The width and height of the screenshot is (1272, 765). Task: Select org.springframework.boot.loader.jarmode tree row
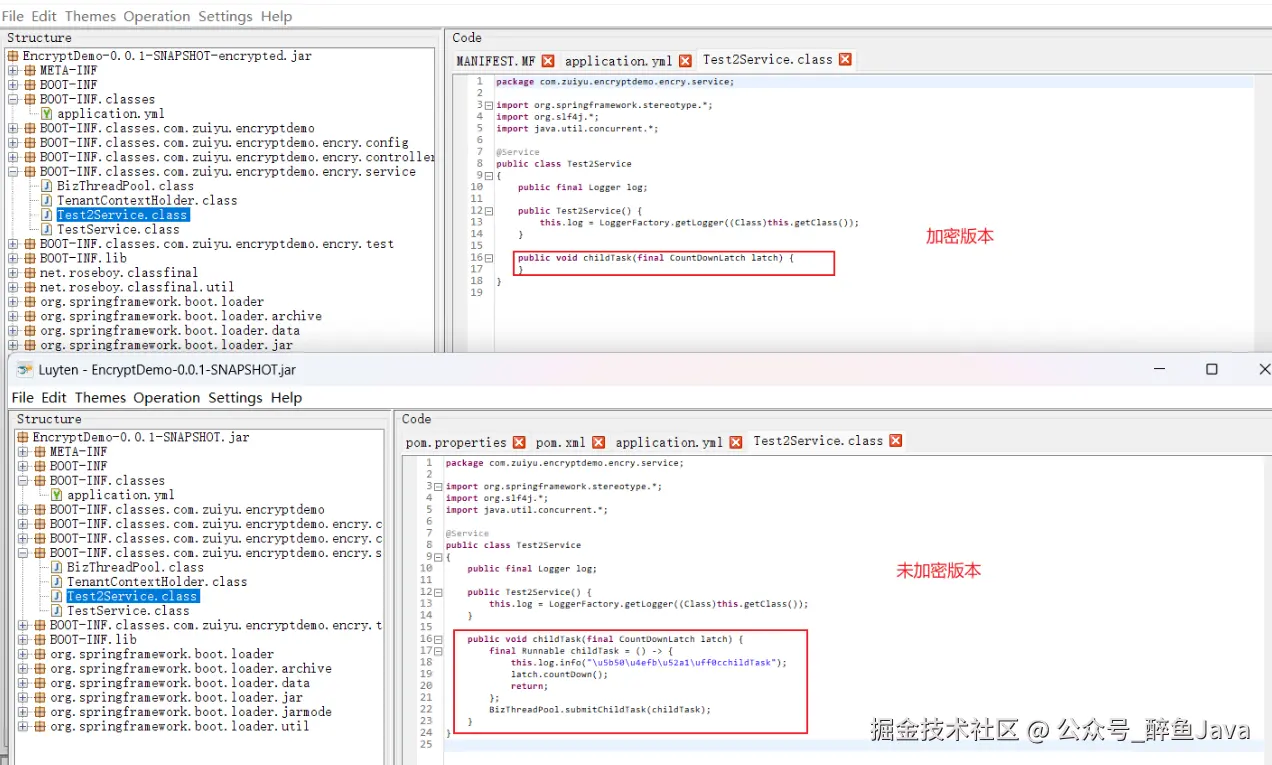(x=190, y=712)
